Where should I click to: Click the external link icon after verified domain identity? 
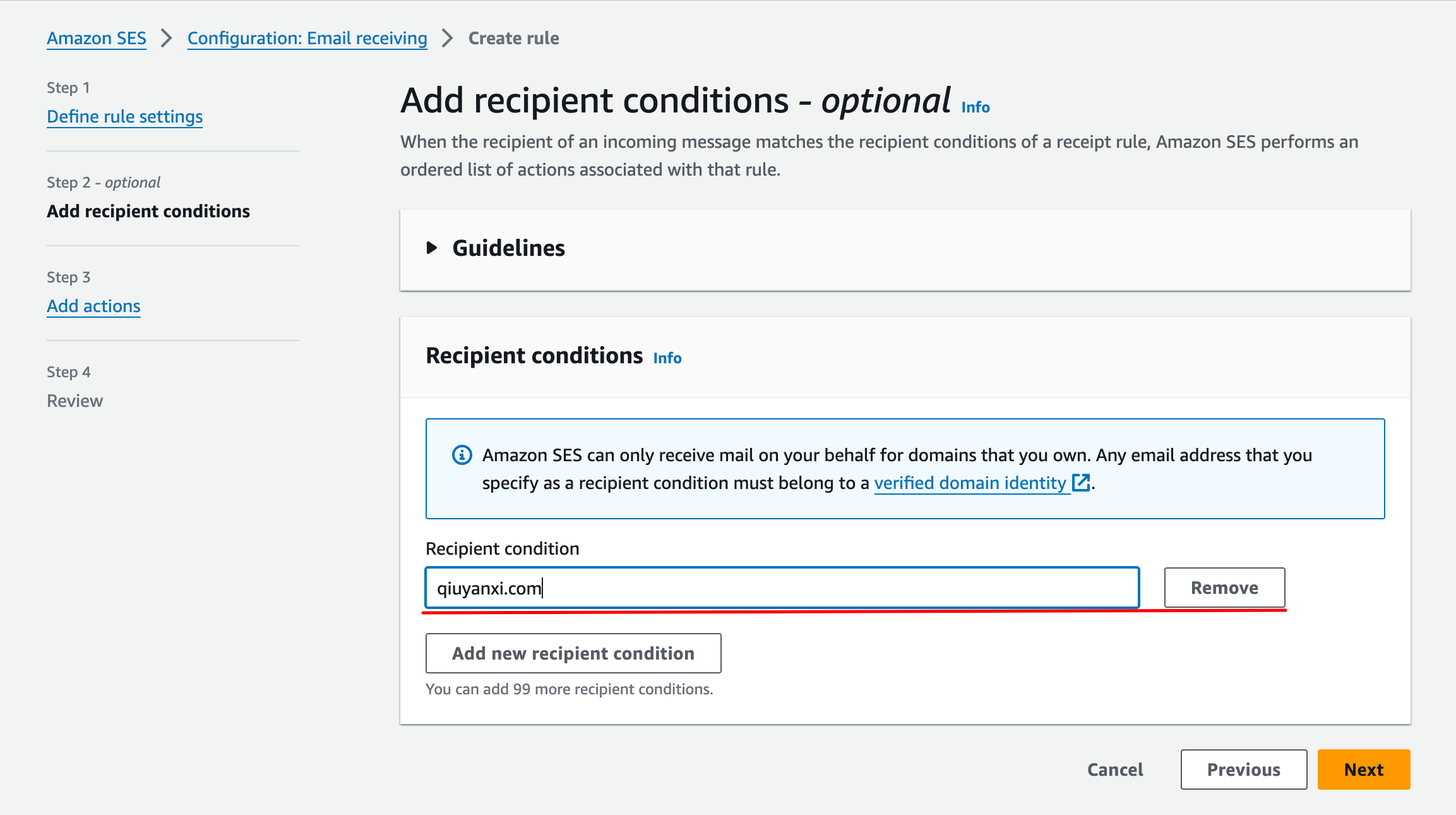tap(1082, 483)
